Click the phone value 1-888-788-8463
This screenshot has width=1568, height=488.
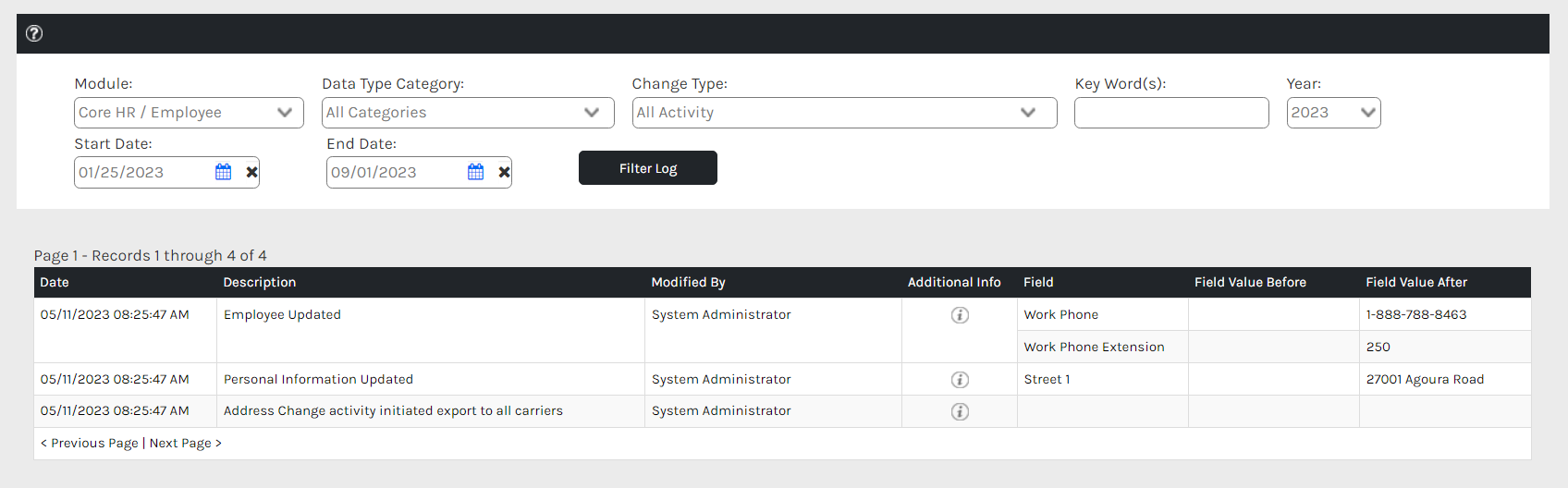coord(1416,315)
